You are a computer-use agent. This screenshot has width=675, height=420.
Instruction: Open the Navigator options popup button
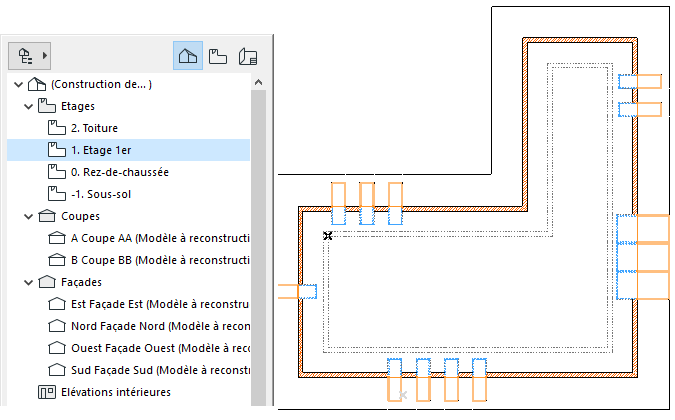pyautogui.click(x=29, y=56)
